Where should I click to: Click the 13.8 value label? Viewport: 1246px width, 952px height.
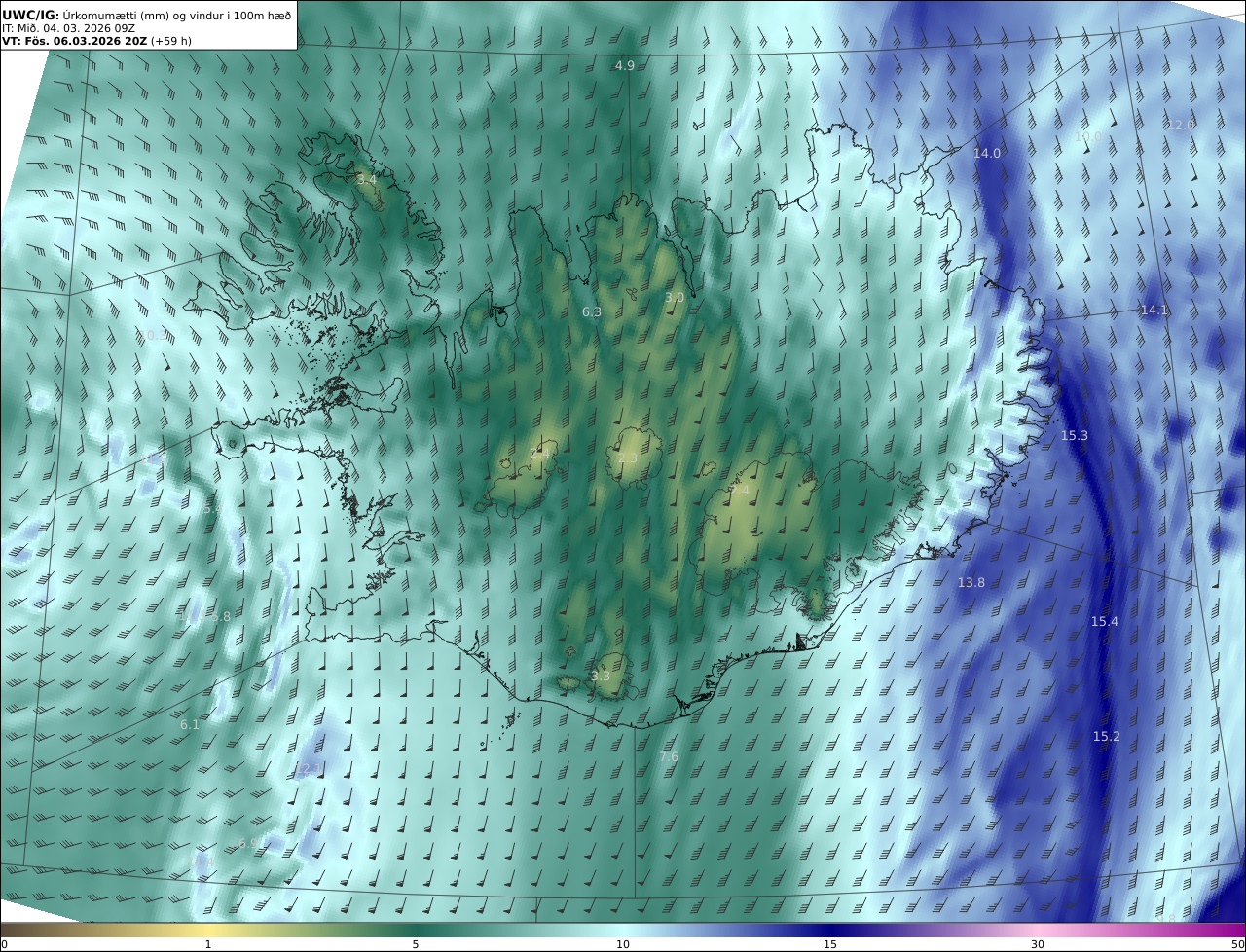pyautogui.click(x=971, y=582)
